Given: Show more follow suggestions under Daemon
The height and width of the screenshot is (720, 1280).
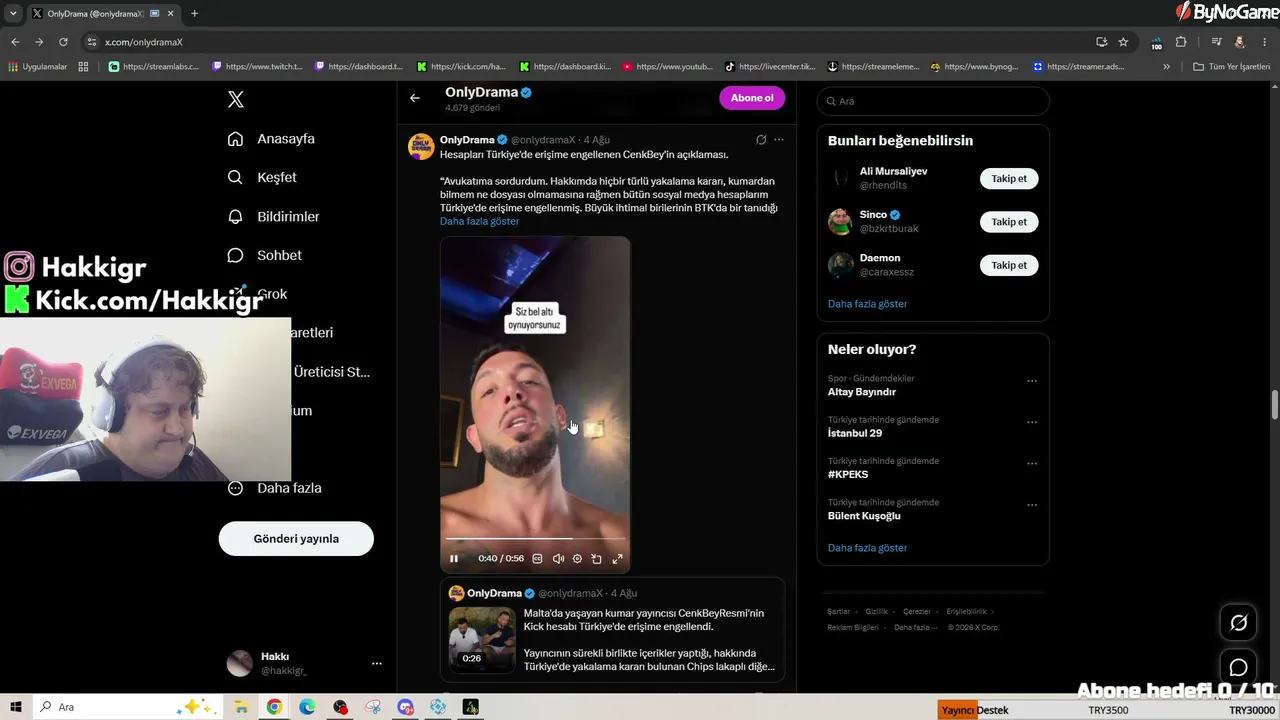Looking at the screenshot, I should [867, 304].
